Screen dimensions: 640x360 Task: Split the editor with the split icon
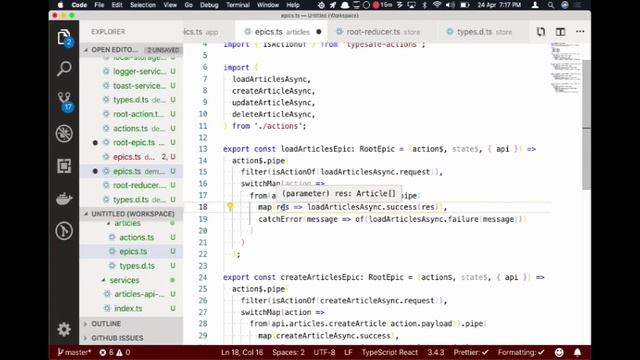click(560, 32)
